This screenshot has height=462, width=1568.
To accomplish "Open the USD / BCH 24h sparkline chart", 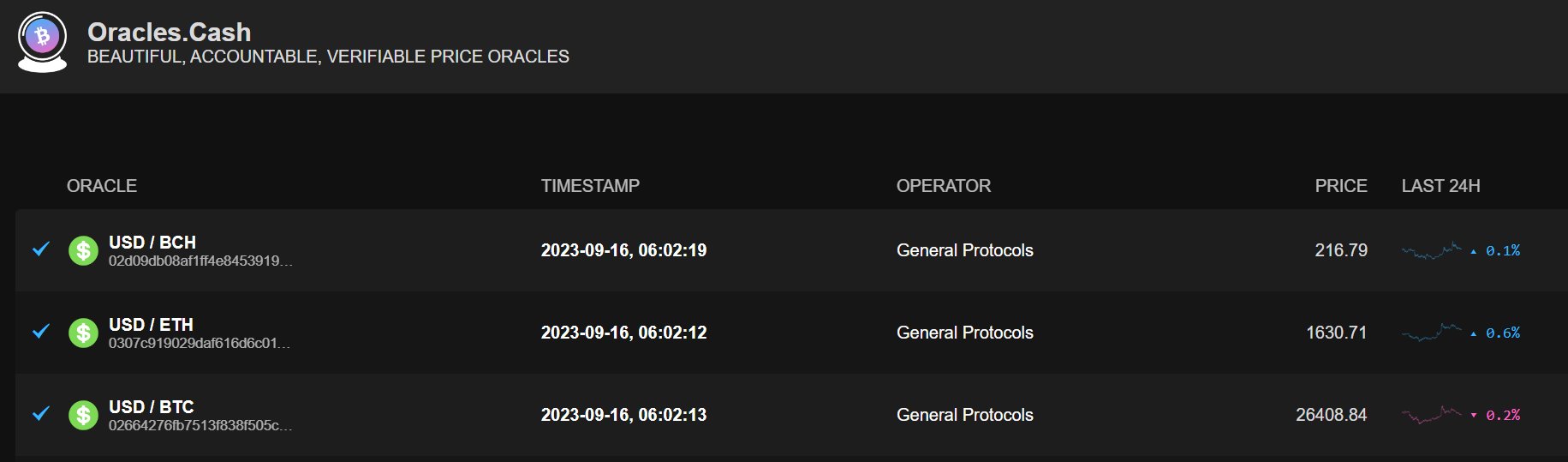I will (x=1432, y=250).
